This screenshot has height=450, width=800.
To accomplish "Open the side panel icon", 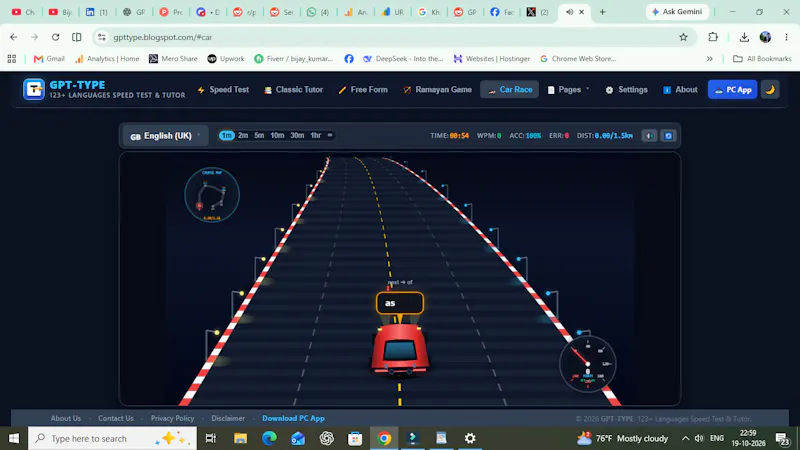I will 77,37.
